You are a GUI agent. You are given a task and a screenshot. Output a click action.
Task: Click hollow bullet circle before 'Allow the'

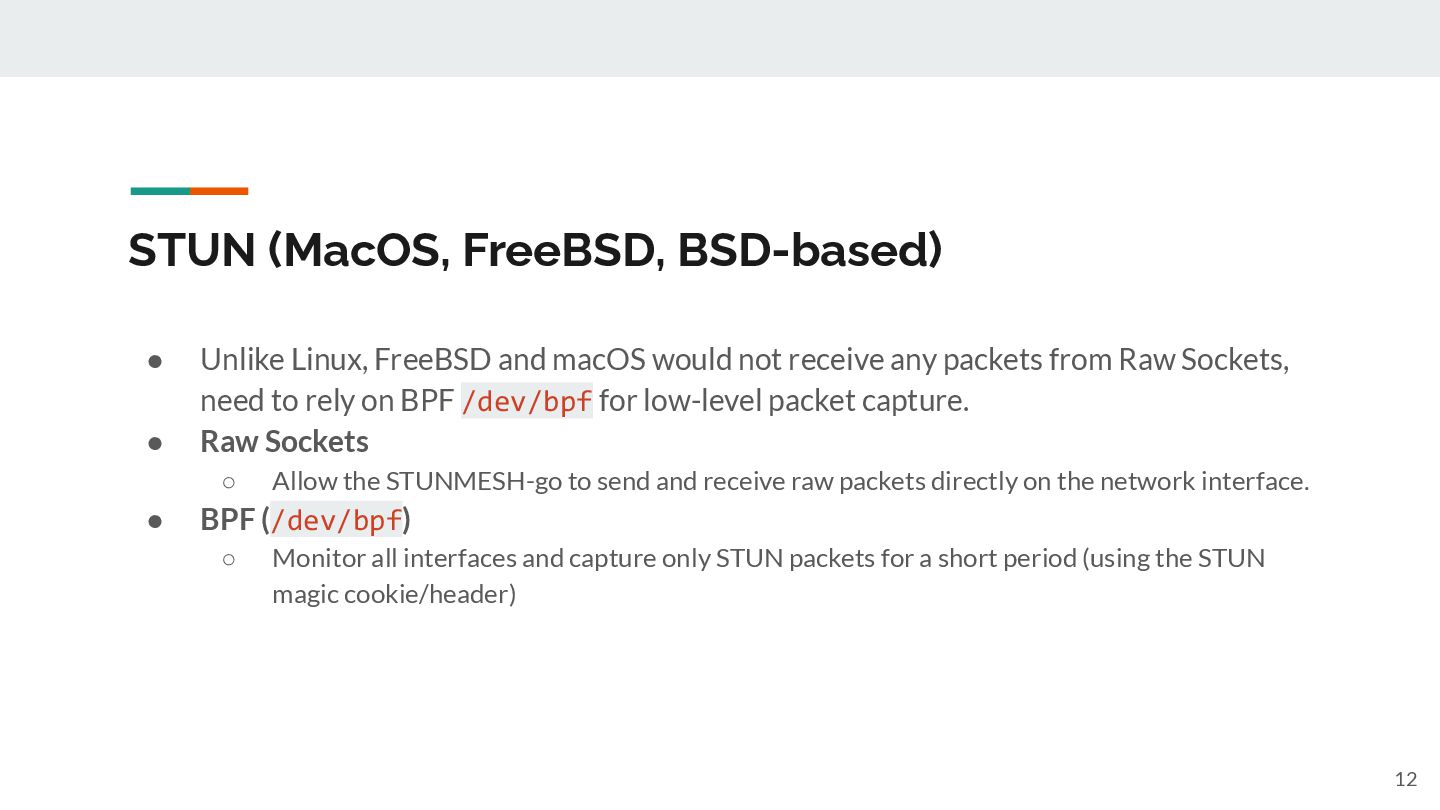(229, 483)
